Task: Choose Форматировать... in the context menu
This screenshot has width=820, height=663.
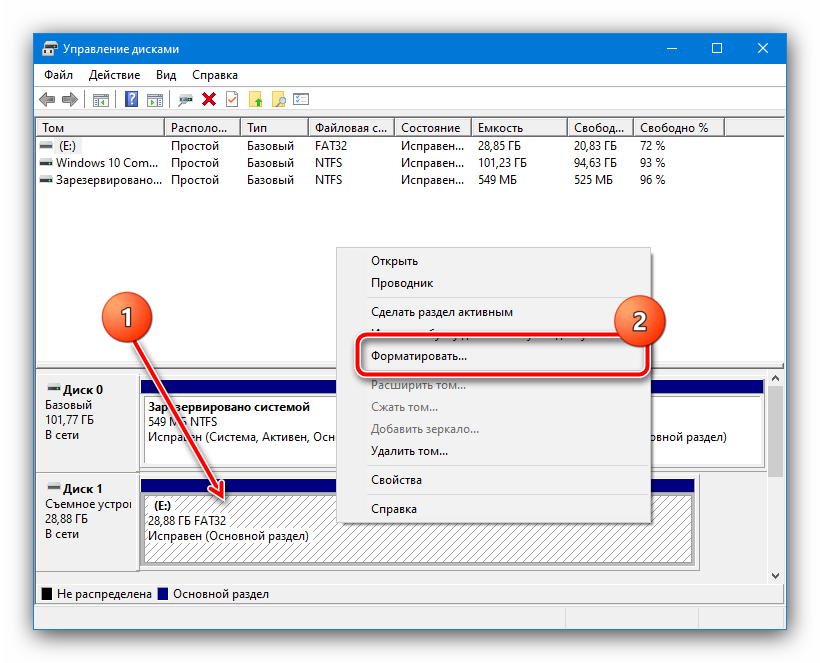Action: (x=419, y=355)
